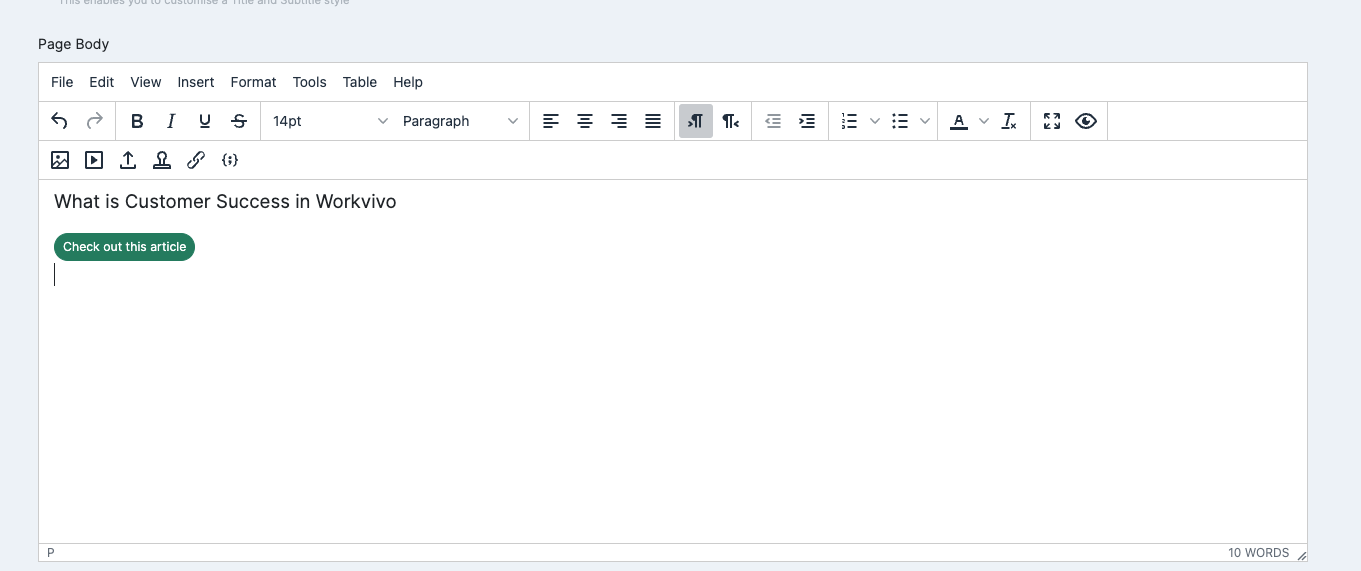
Task: Click the stamp icon in toolbar
Action: click(162, 160)
